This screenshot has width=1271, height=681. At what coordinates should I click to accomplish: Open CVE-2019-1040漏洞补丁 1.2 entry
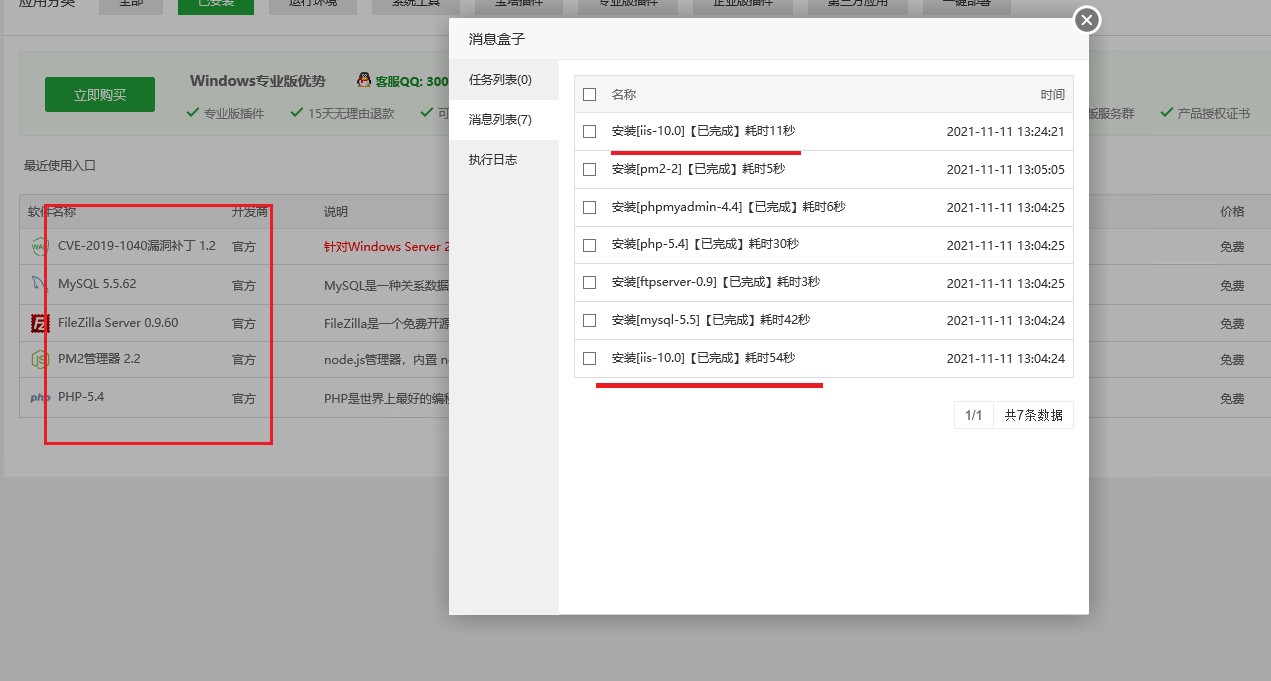click(137, 246)
